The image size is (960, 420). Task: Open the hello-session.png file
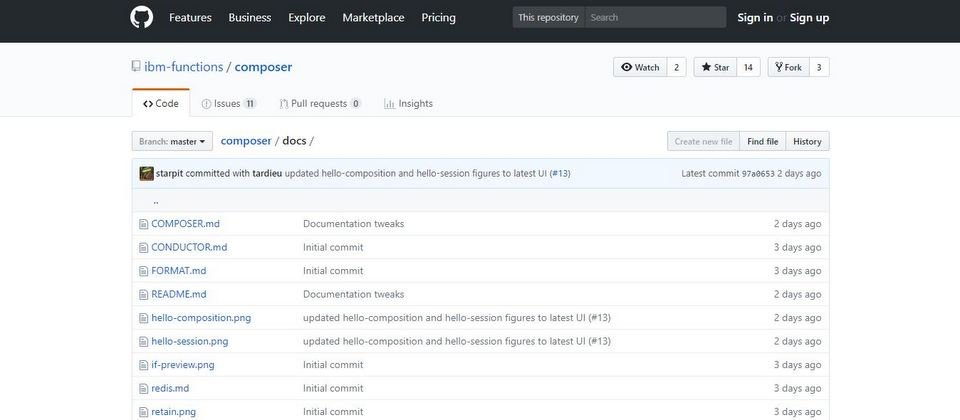tap(190, 341)
